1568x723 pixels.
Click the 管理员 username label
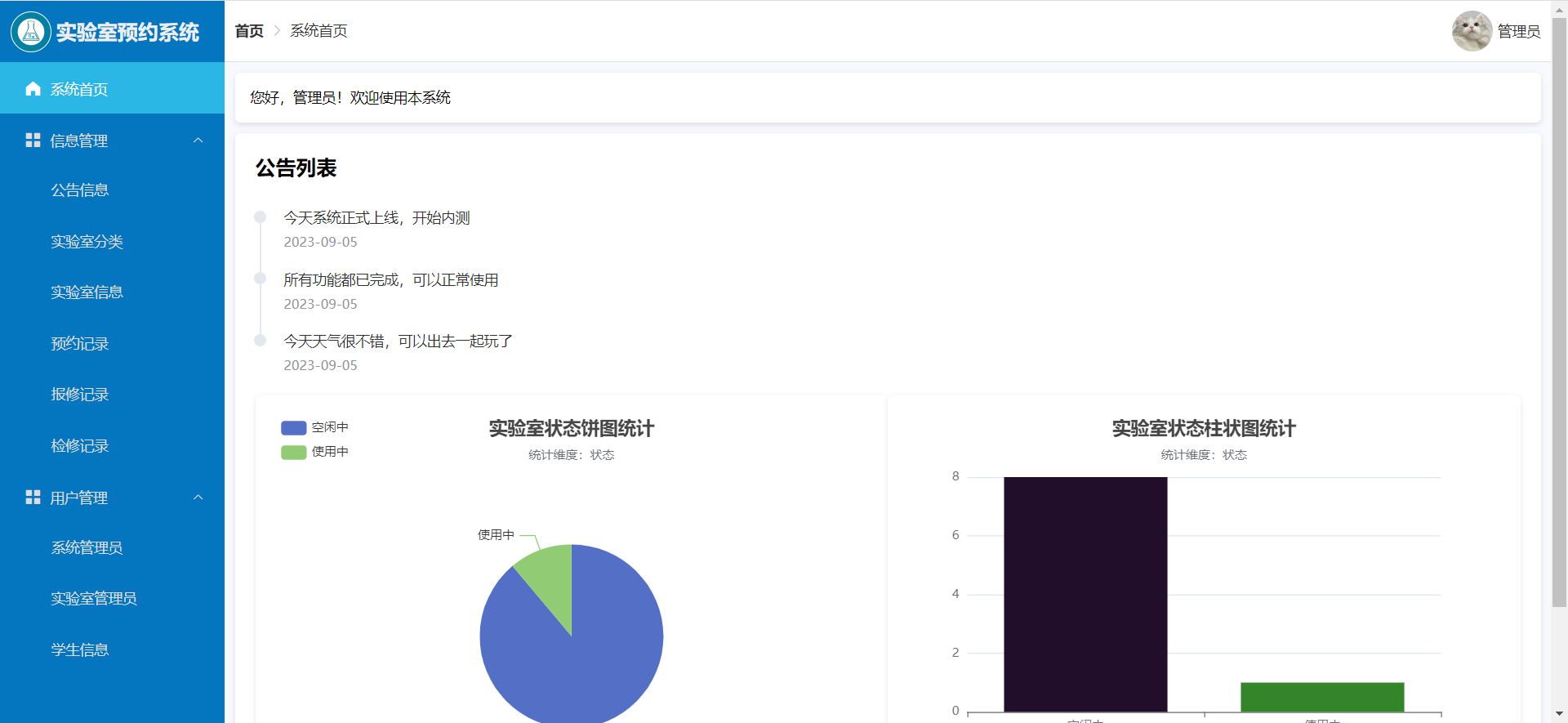[1519, 32]
